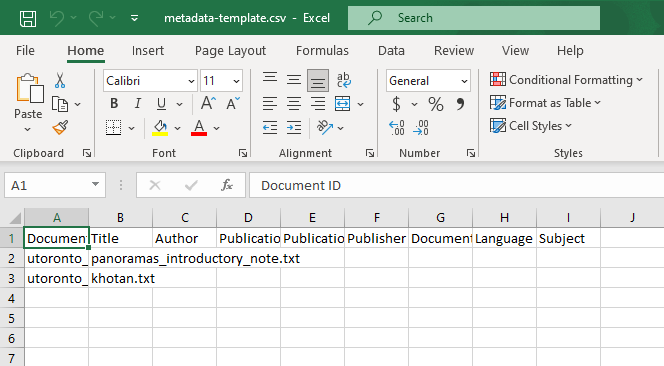The height and width of the screenshot is (366, 664).
Task: Switch to the Data tab
Action: [x=391, y=51]
